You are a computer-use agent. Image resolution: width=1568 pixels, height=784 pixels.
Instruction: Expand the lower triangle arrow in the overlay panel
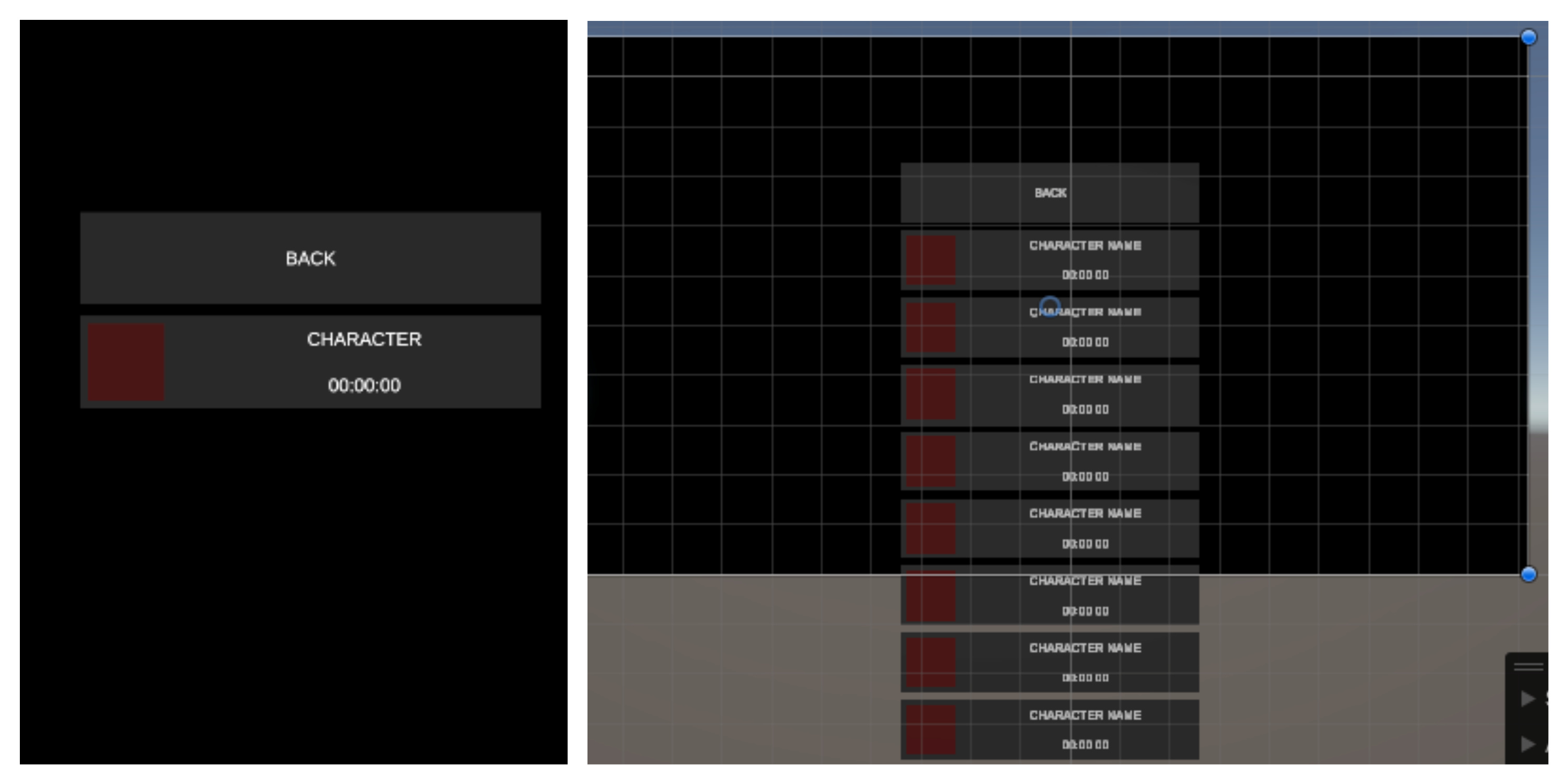[1528, 744]
